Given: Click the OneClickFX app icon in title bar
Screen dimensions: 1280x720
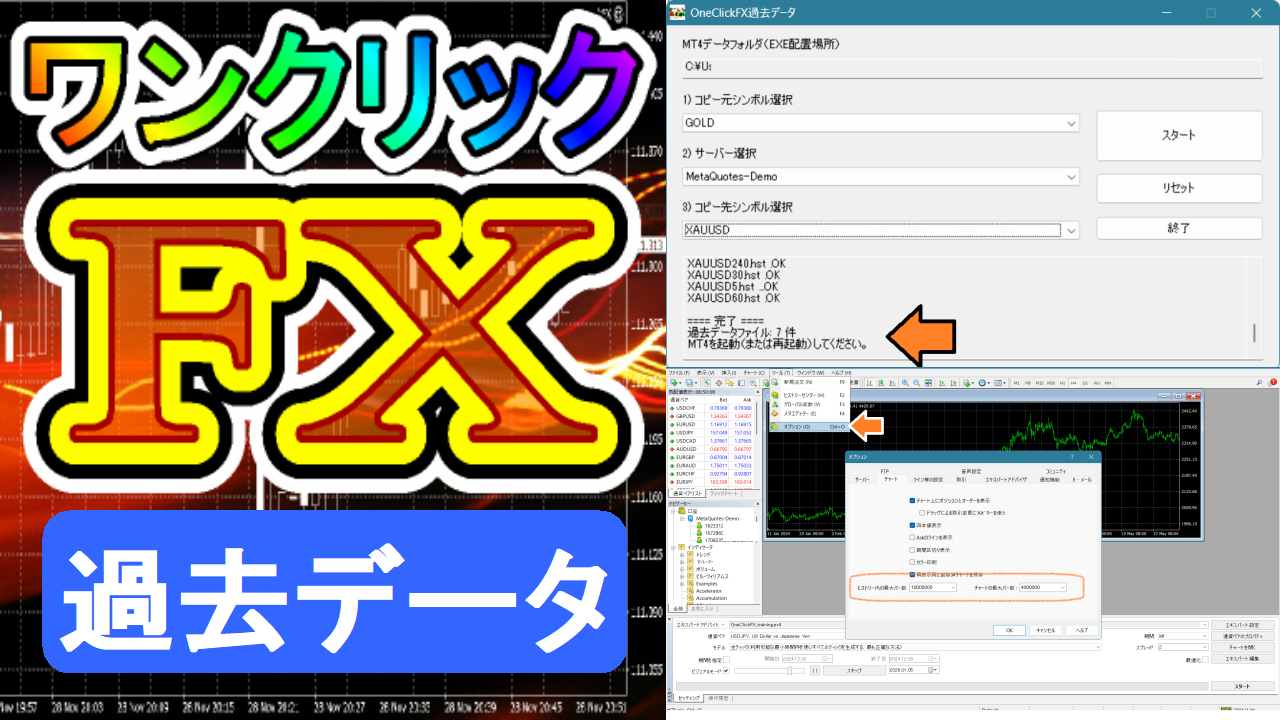Looking at the screenshot, I should (677, 13).
